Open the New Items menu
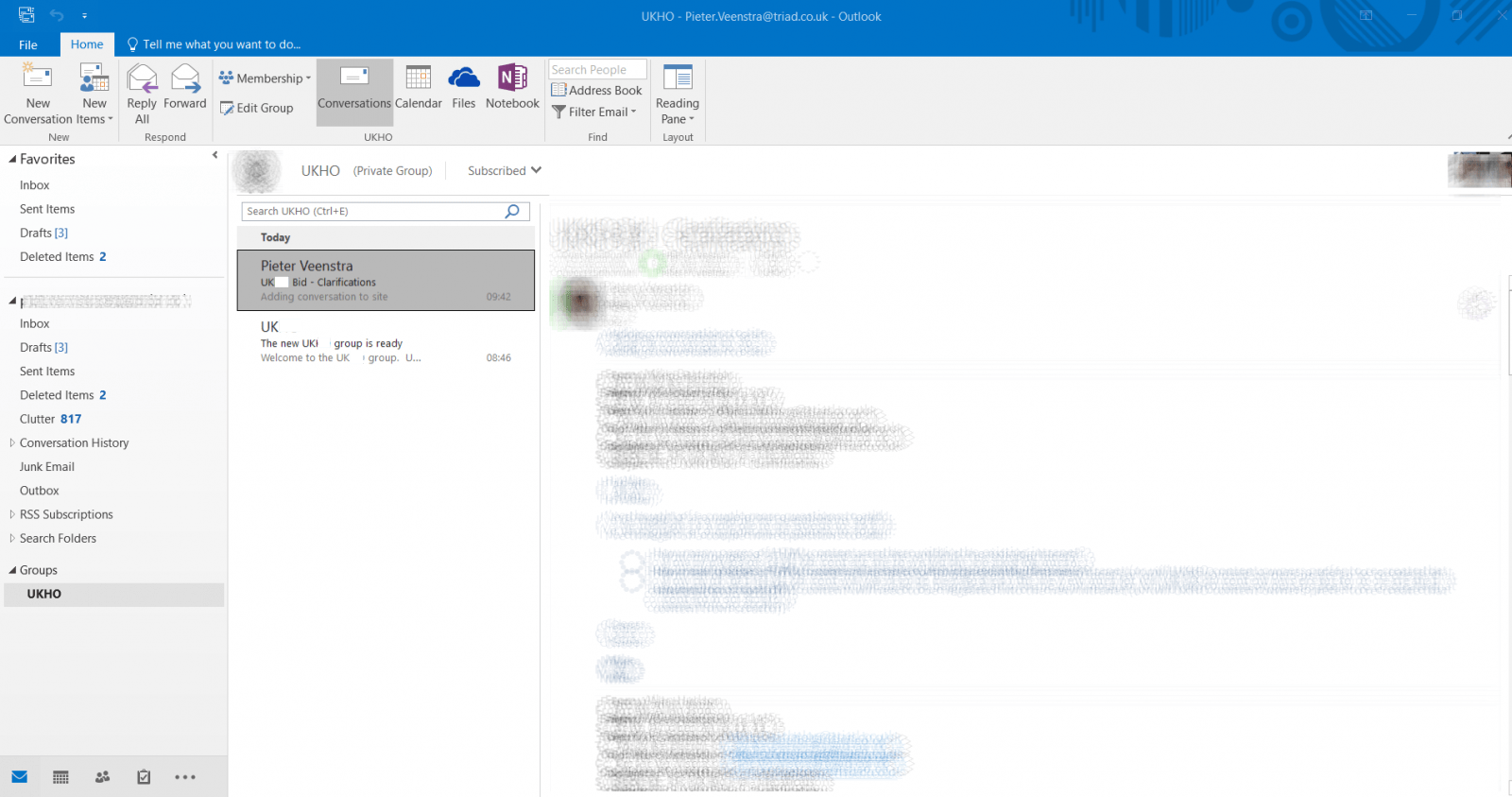 (x=94, y=93)
